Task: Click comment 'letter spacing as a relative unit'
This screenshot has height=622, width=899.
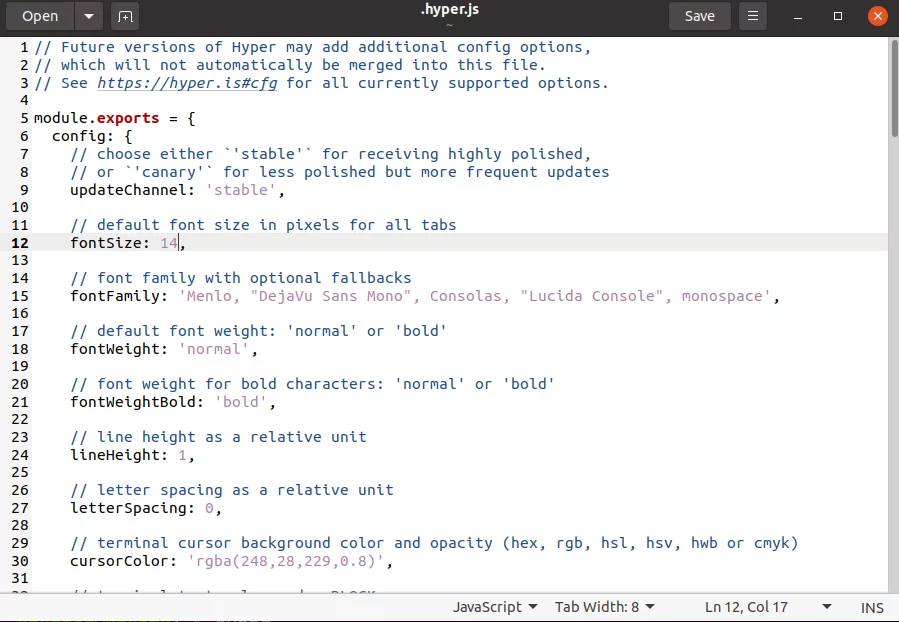Action: click(232, 490)
